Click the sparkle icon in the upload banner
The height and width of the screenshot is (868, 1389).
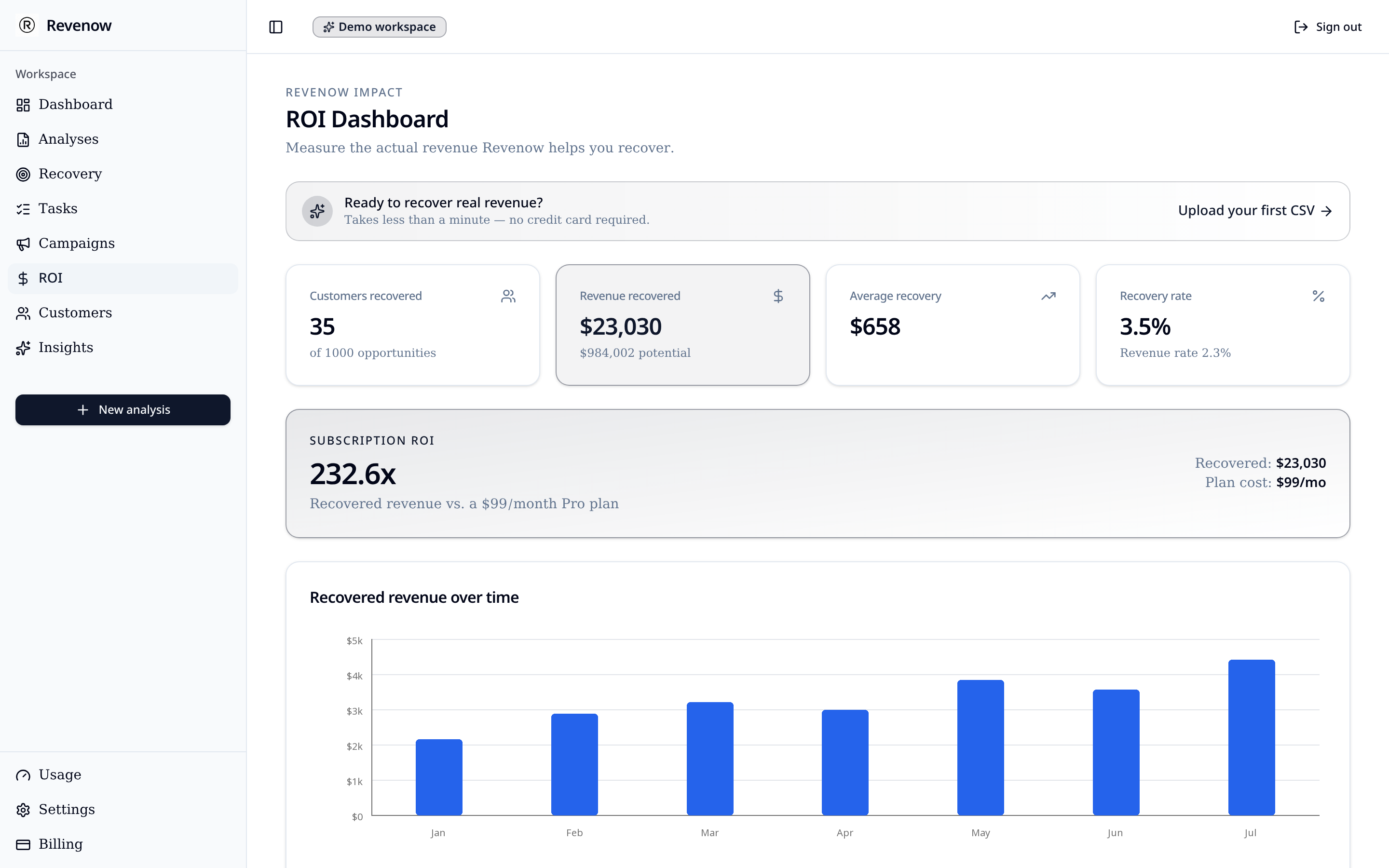coord(317,211)
